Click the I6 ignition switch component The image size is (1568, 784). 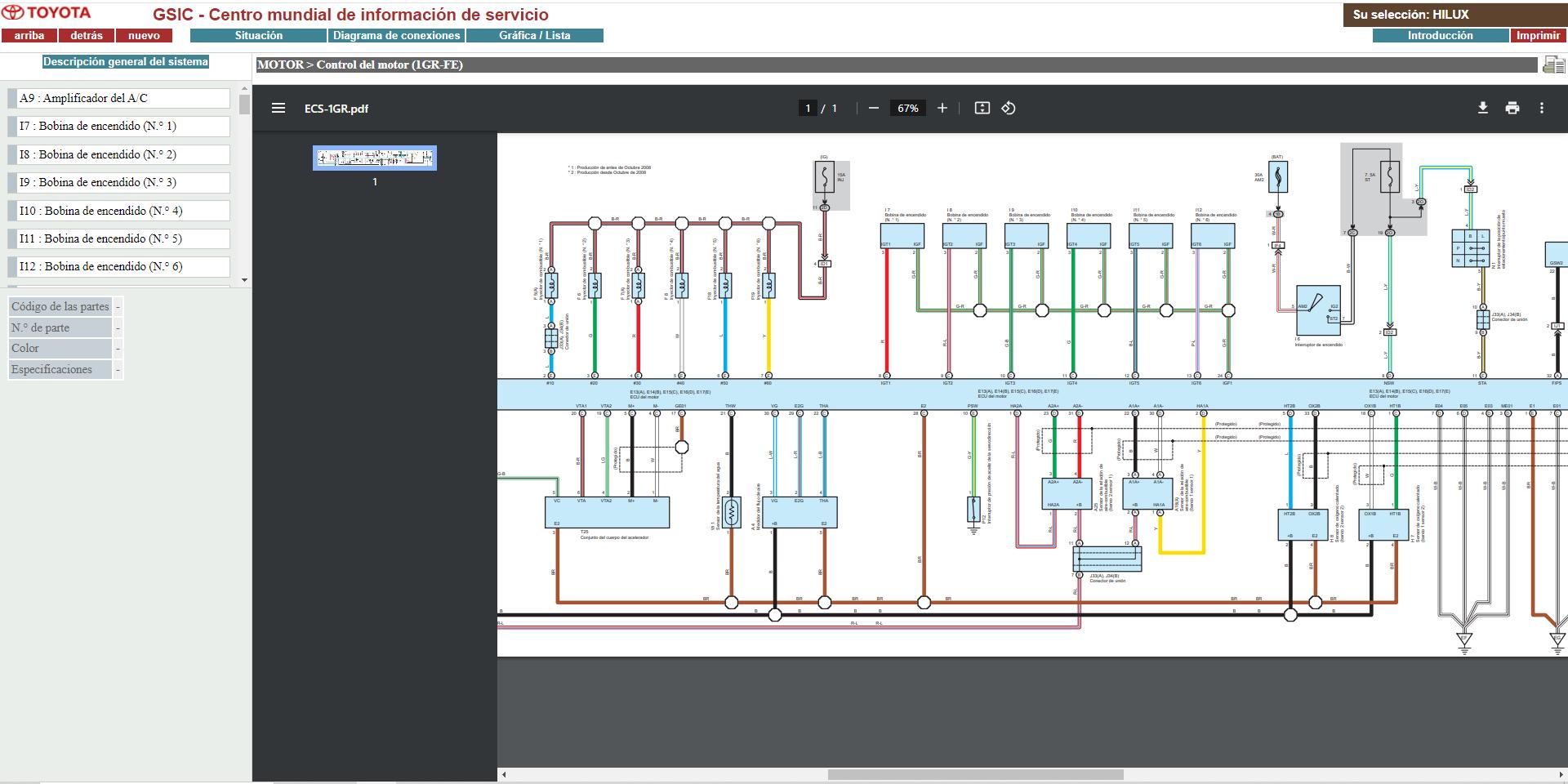click(1318, 310)
